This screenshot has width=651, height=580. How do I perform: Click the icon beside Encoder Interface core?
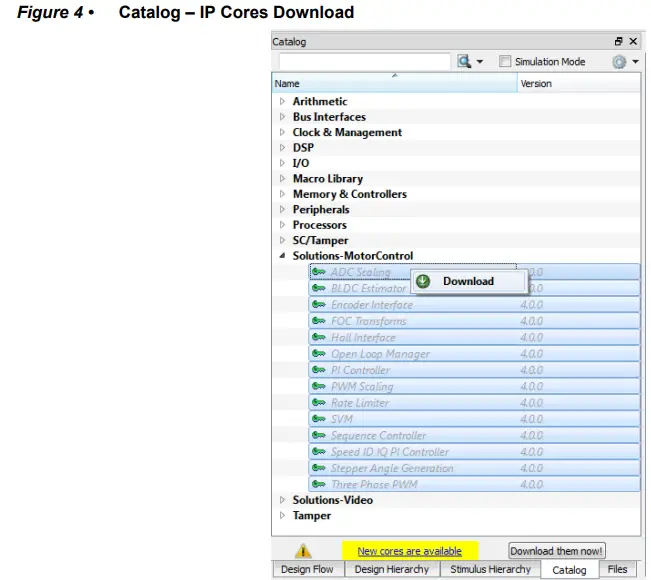click(319, 305)
